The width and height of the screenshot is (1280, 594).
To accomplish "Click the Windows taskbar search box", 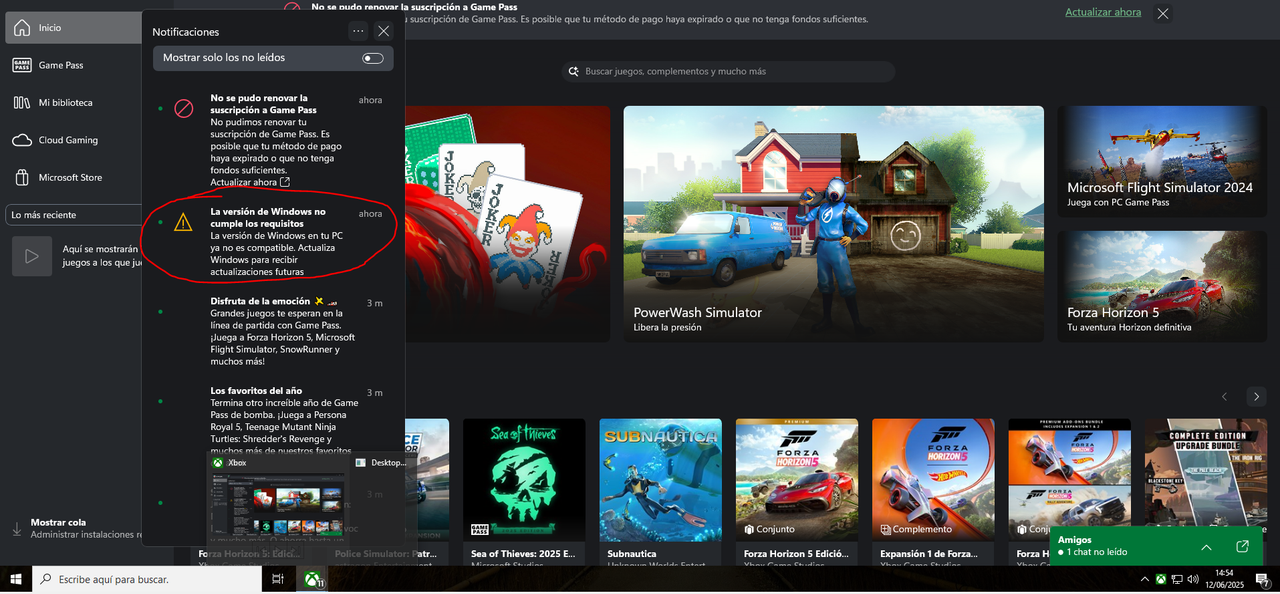I will [148, 579].
